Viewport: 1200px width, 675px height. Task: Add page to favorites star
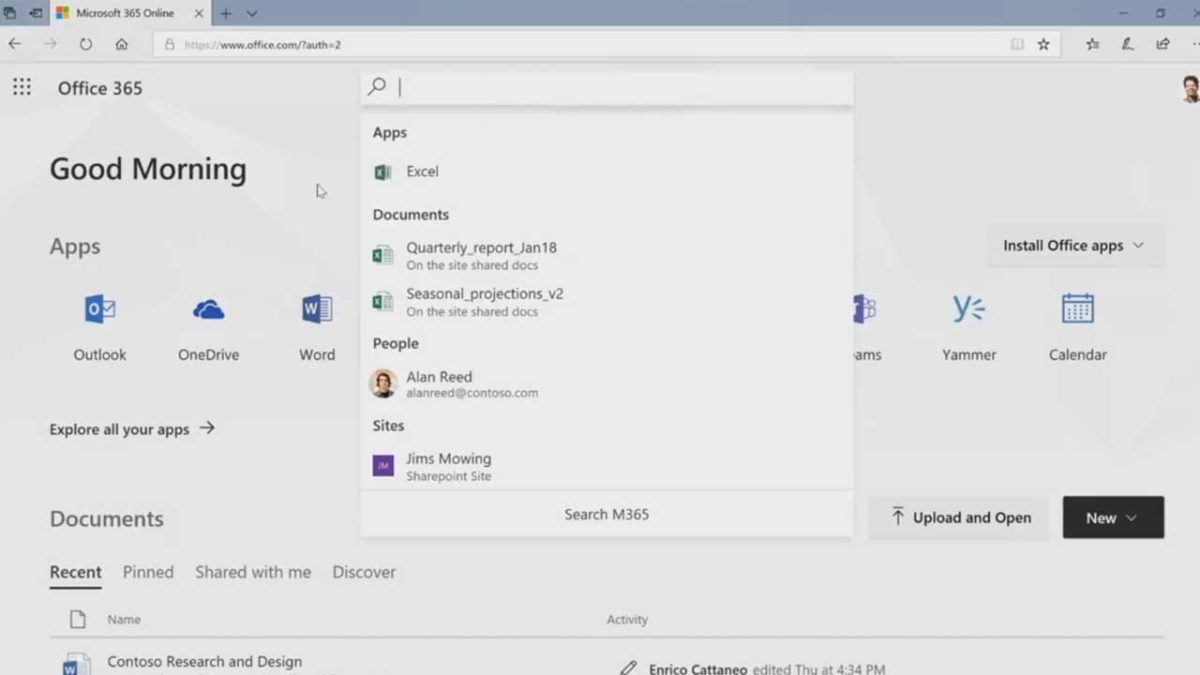click(1044, 44)
